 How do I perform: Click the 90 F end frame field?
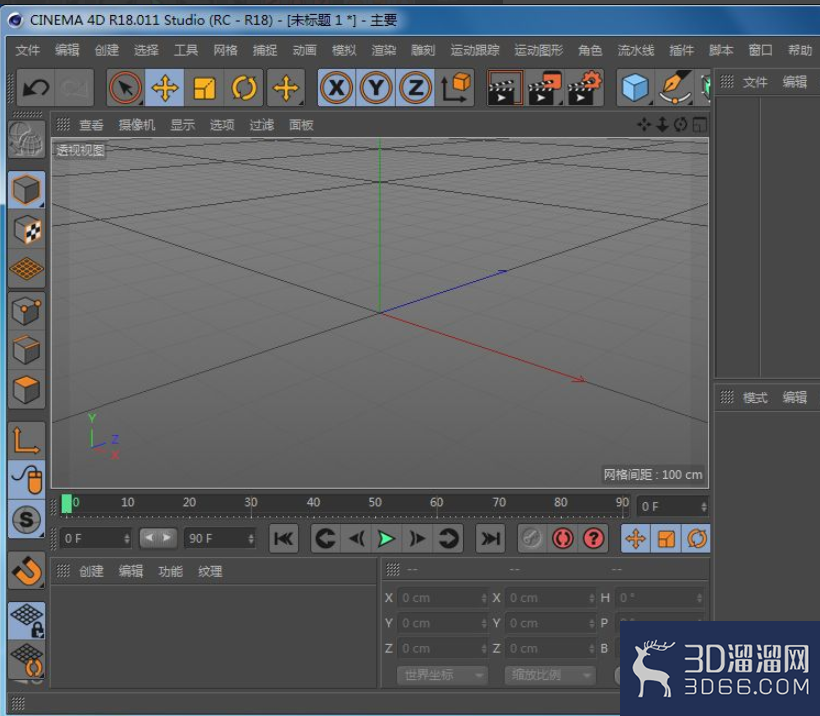220,539
